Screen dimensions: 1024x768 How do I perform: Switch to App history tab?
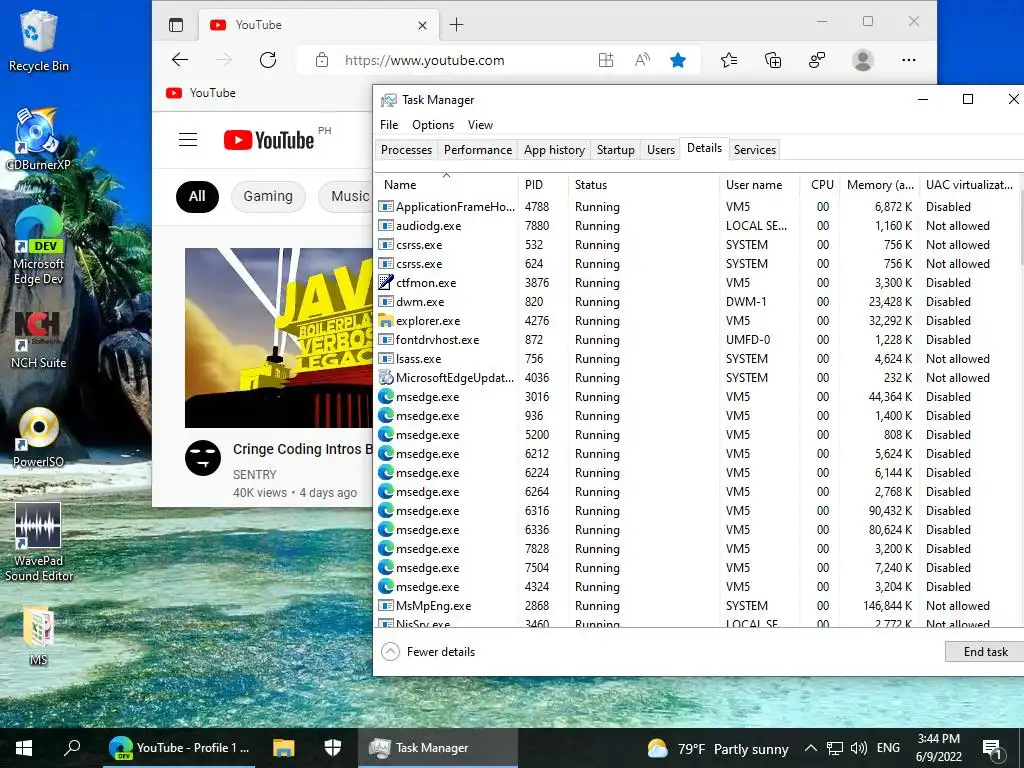pyautogui.click(x=554, y=150)
